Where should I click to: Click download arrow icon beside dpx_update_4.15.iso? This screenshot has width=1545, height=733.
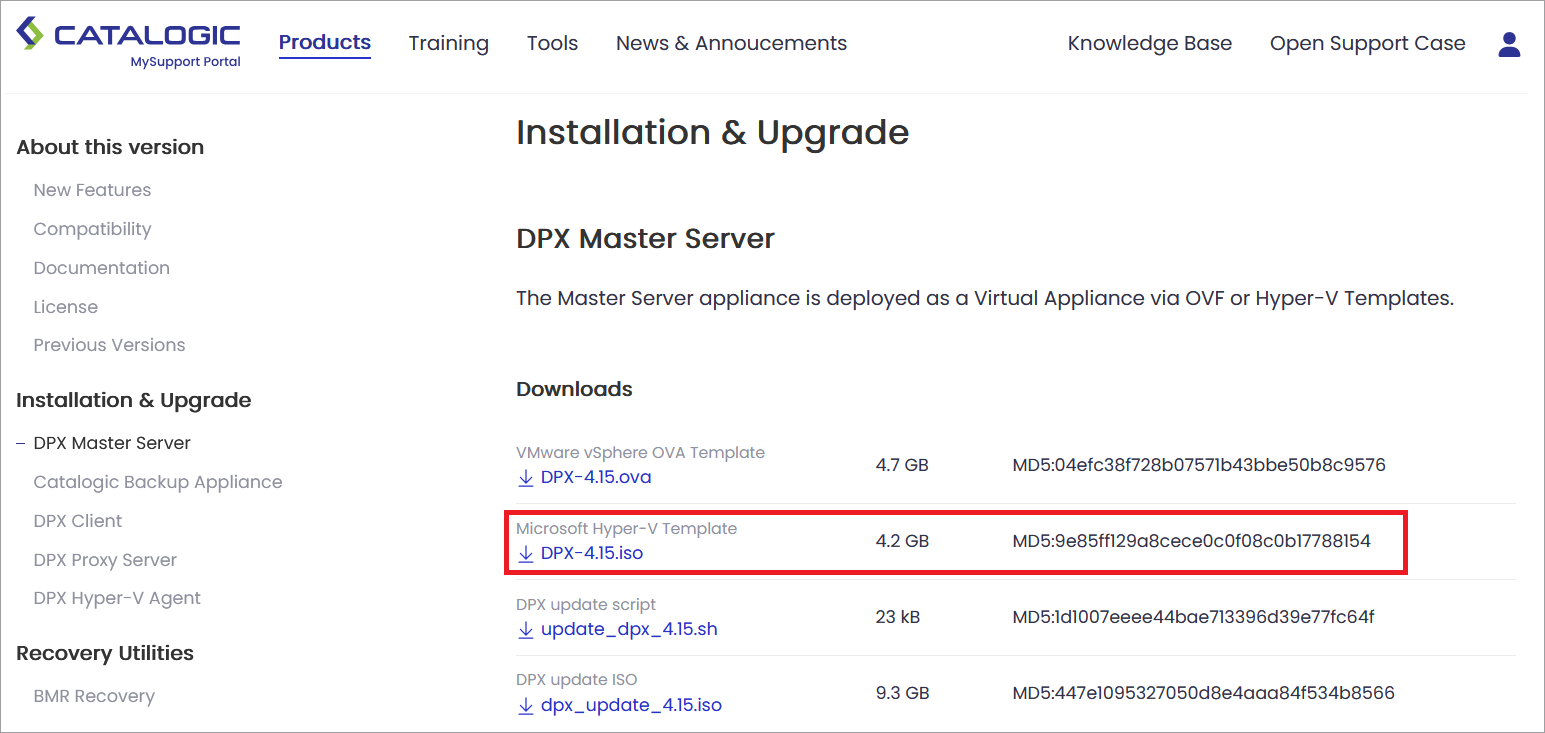[x=526, y=706]
